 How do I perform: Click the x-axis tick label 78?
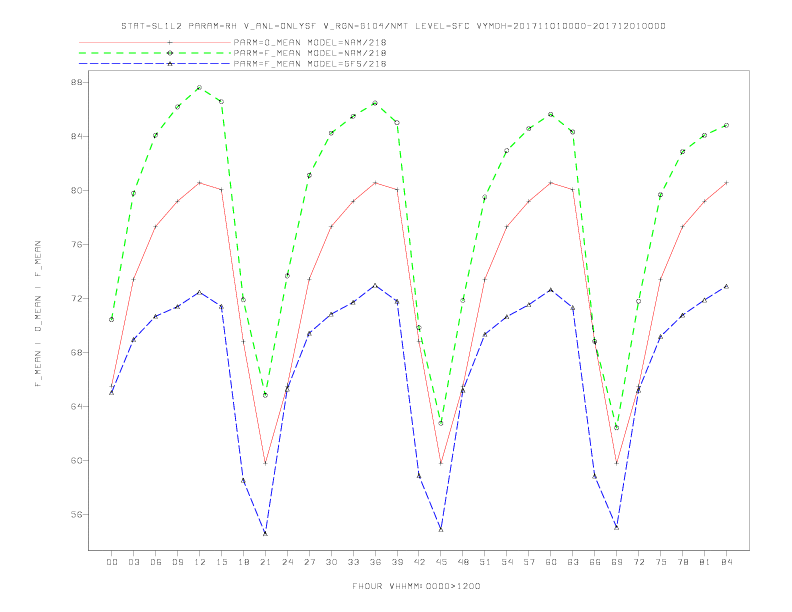pos(683,562)
